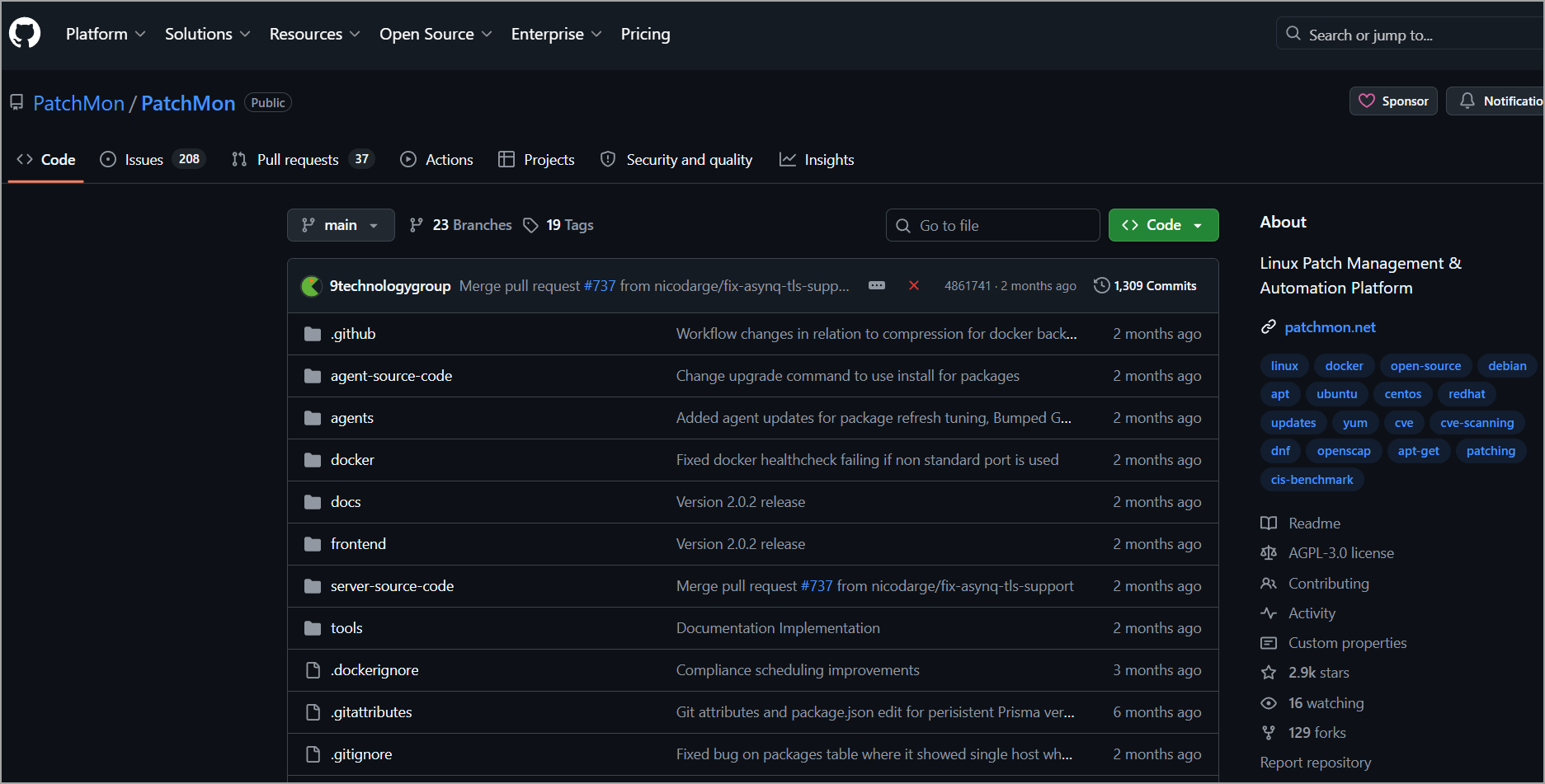Expand the Resources menu
The width and height of the screenshot is (1545, 784).
pyautogui.click(x=314, y=34)
